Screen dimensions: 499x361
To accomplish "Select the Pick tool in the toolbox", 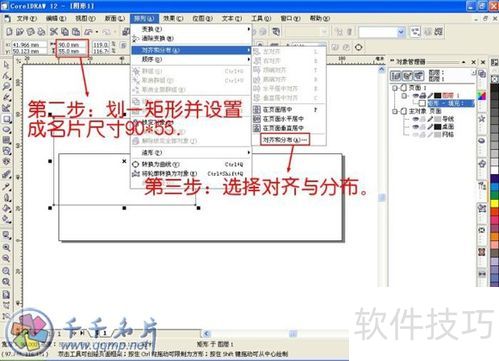I will (6, 64).
